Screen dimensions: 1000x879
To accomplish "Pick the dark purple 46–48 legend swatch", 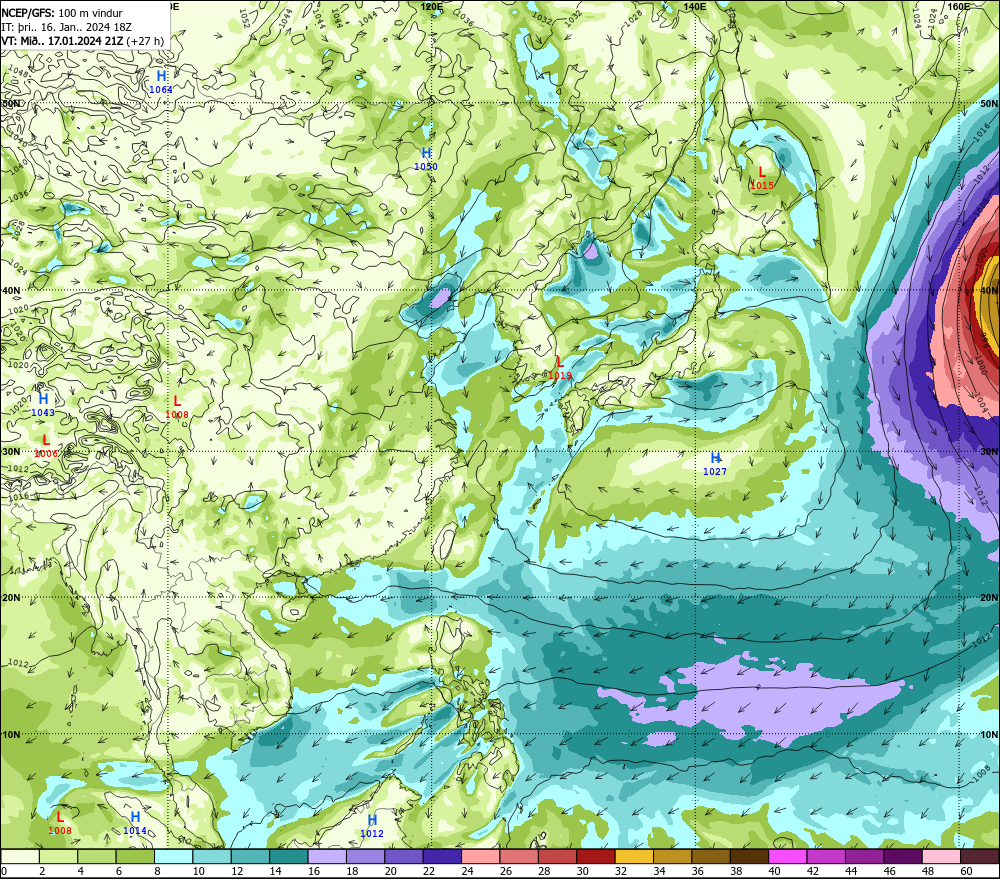I will (x=902, y=856).
